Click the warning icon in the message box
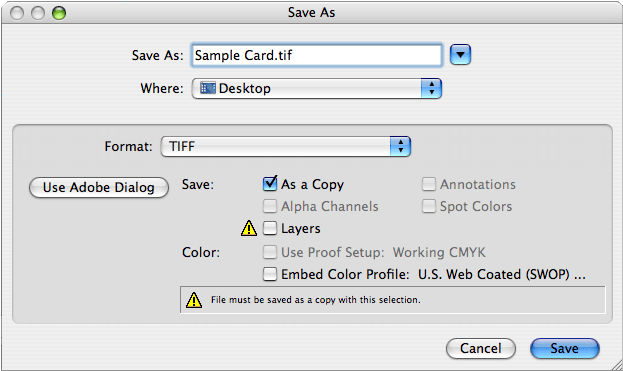 click(194, 300)
